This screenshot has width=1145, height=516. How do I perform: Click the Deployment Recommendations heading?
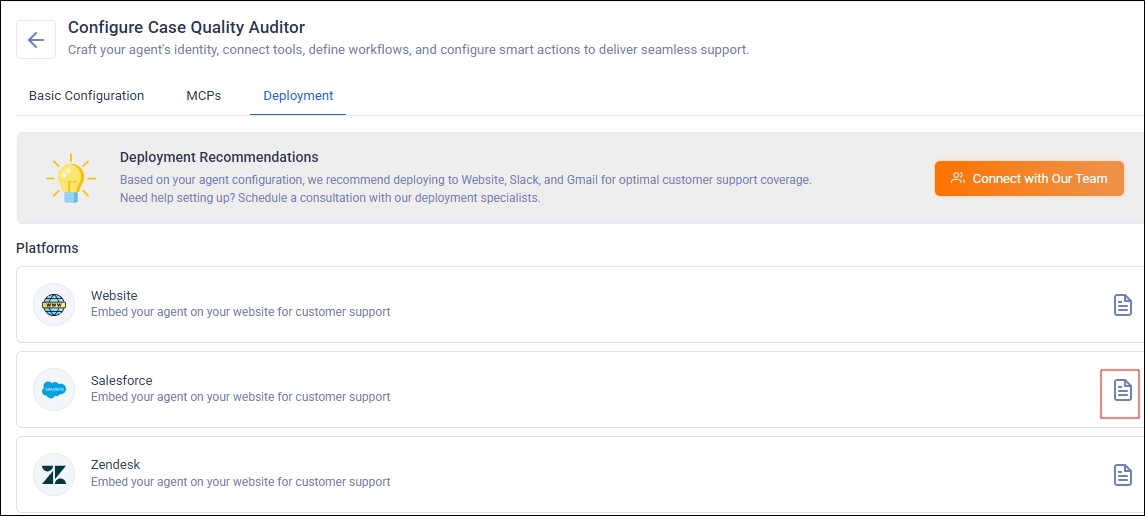[x=219, y=157]
